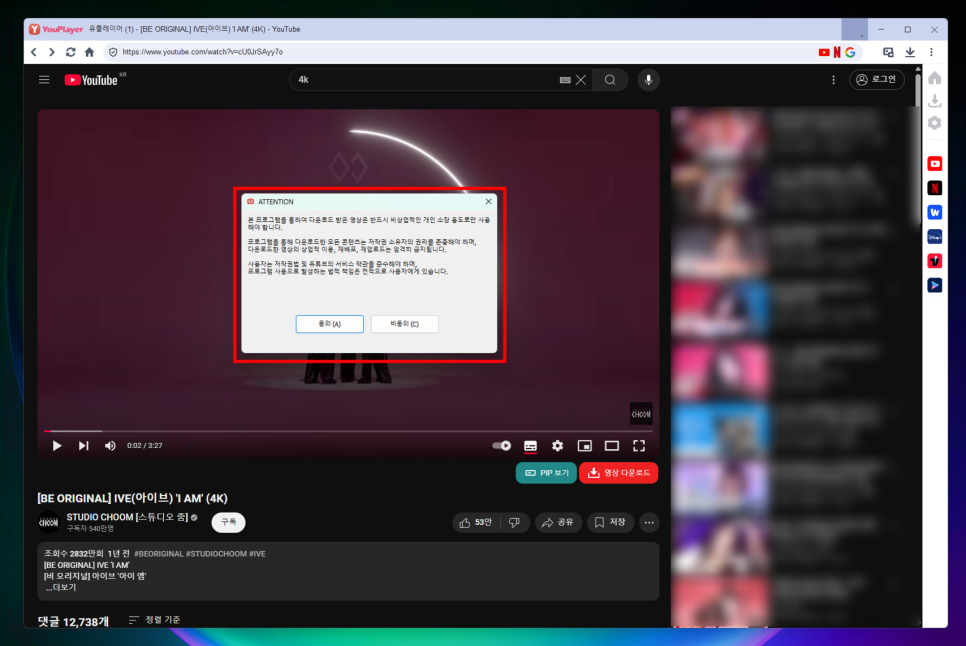
Task: Play the video
Action: 57,445
